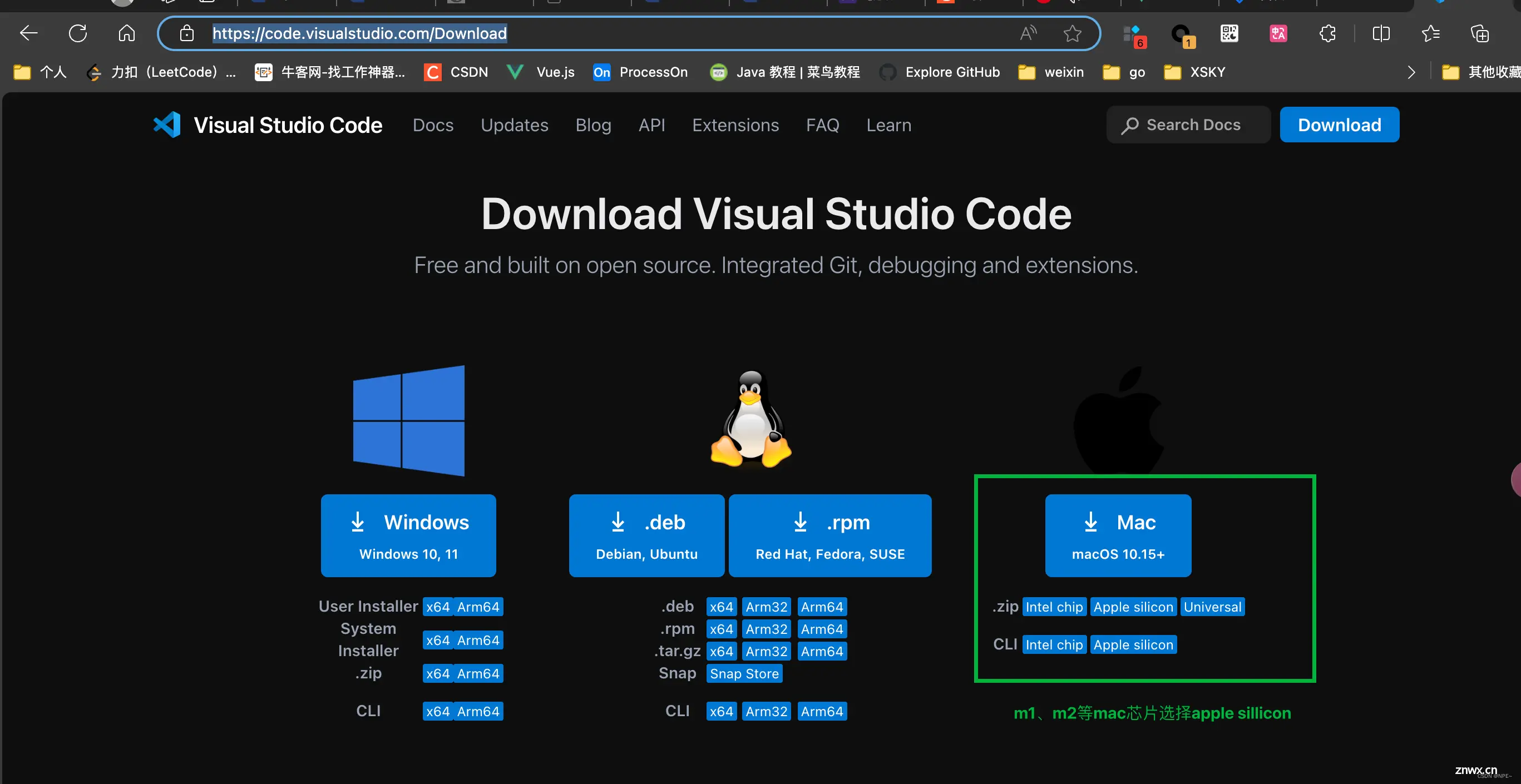This screenshot has height=784, width=1521.
Task: Expand the go bookmark folder
Action: coord(1124,72)
